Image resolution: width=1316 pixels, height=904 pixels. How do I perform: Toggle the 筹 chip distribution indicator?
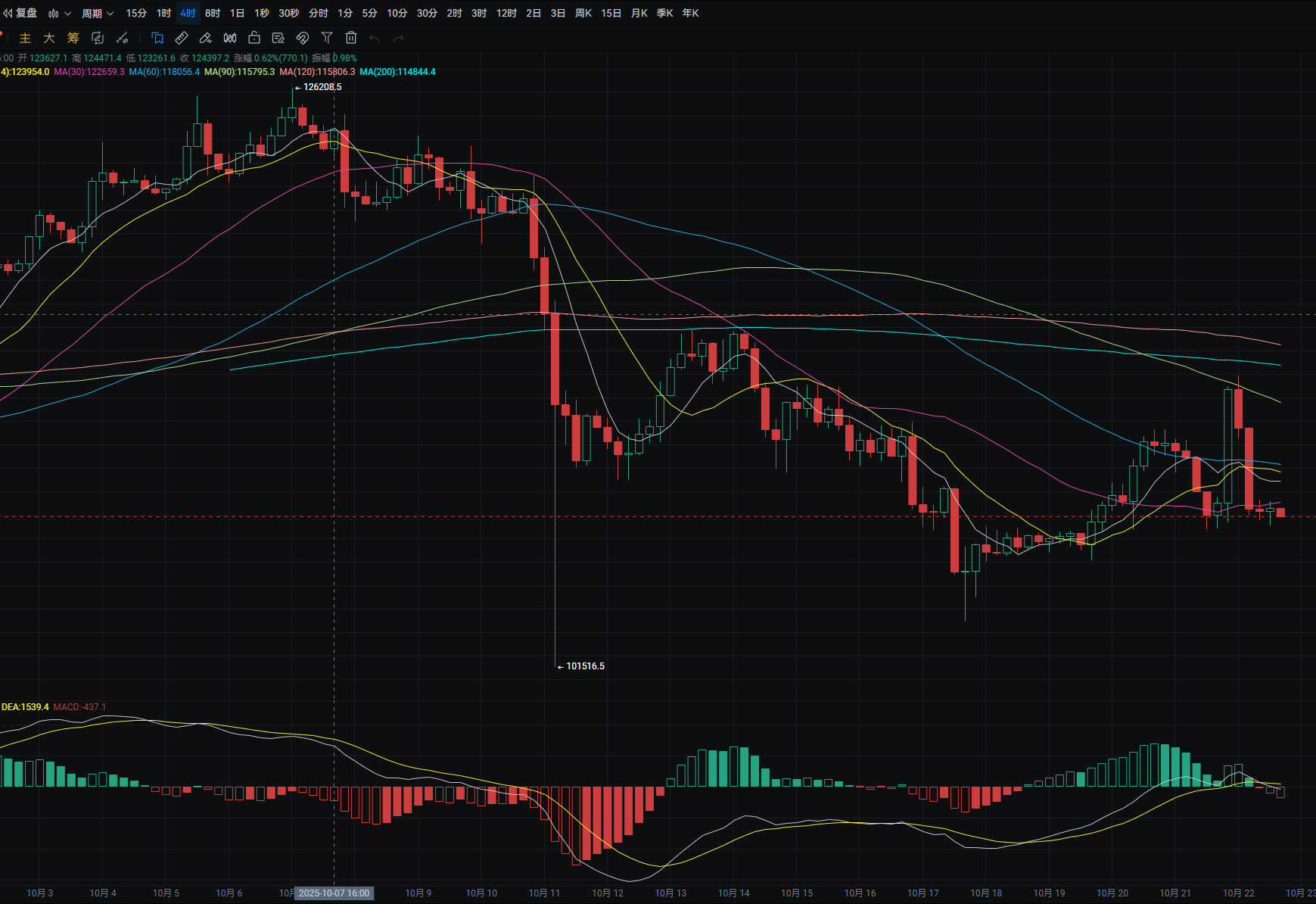click(x=73, y=38)
